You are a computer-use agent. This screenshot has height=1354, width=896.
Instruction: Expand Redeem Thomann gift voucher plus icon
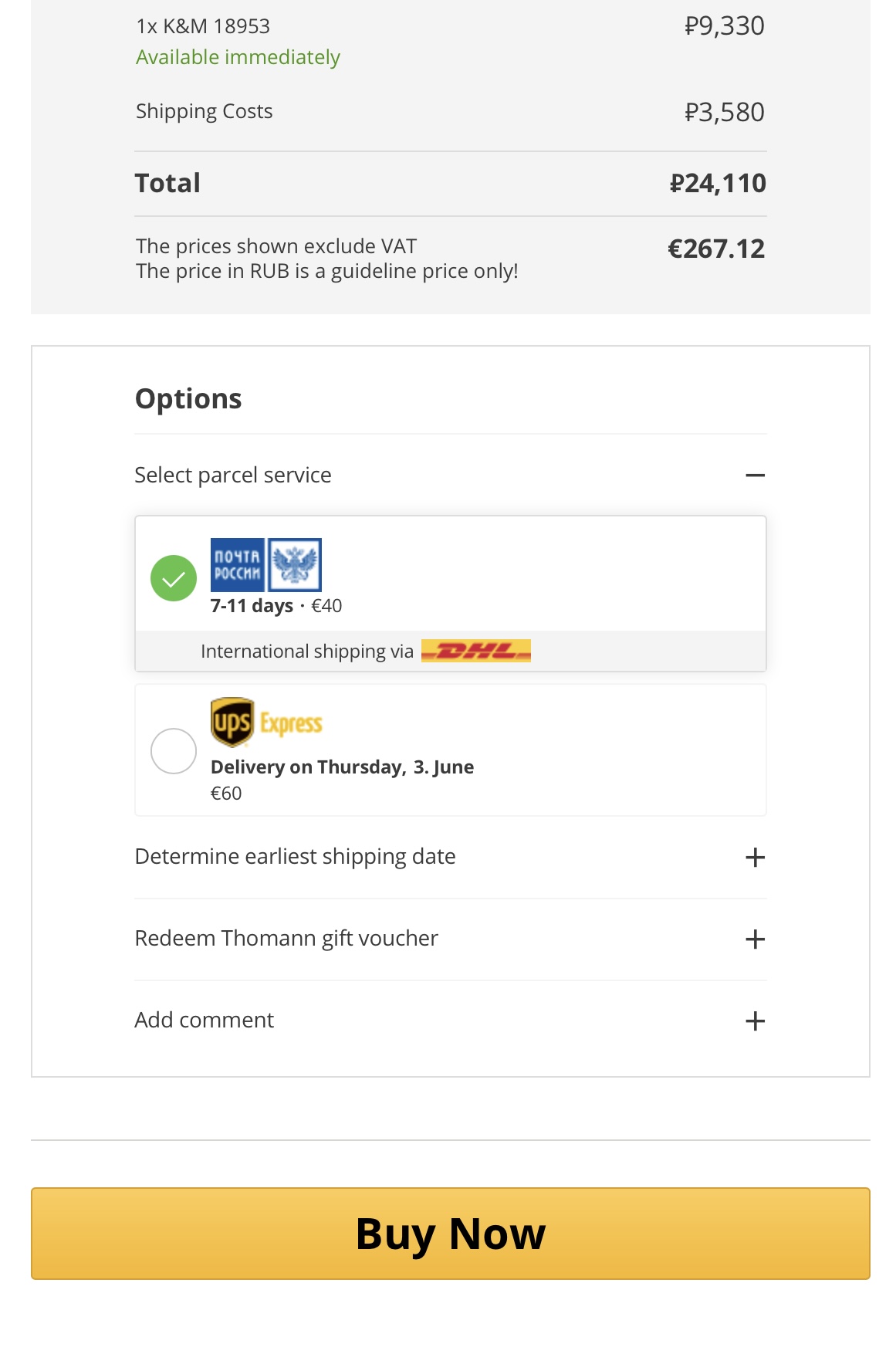(x=755, y=939)
